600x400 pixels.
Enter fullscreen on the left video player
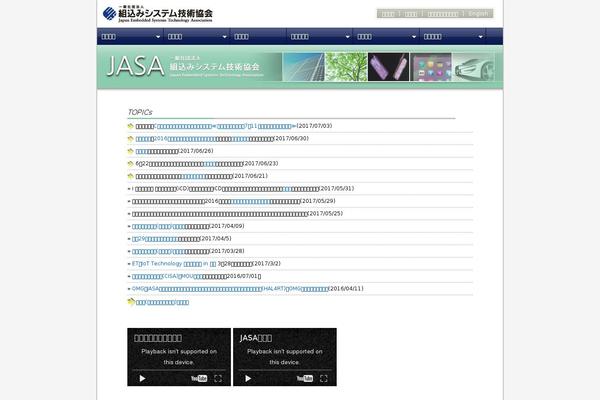(218, 379)
